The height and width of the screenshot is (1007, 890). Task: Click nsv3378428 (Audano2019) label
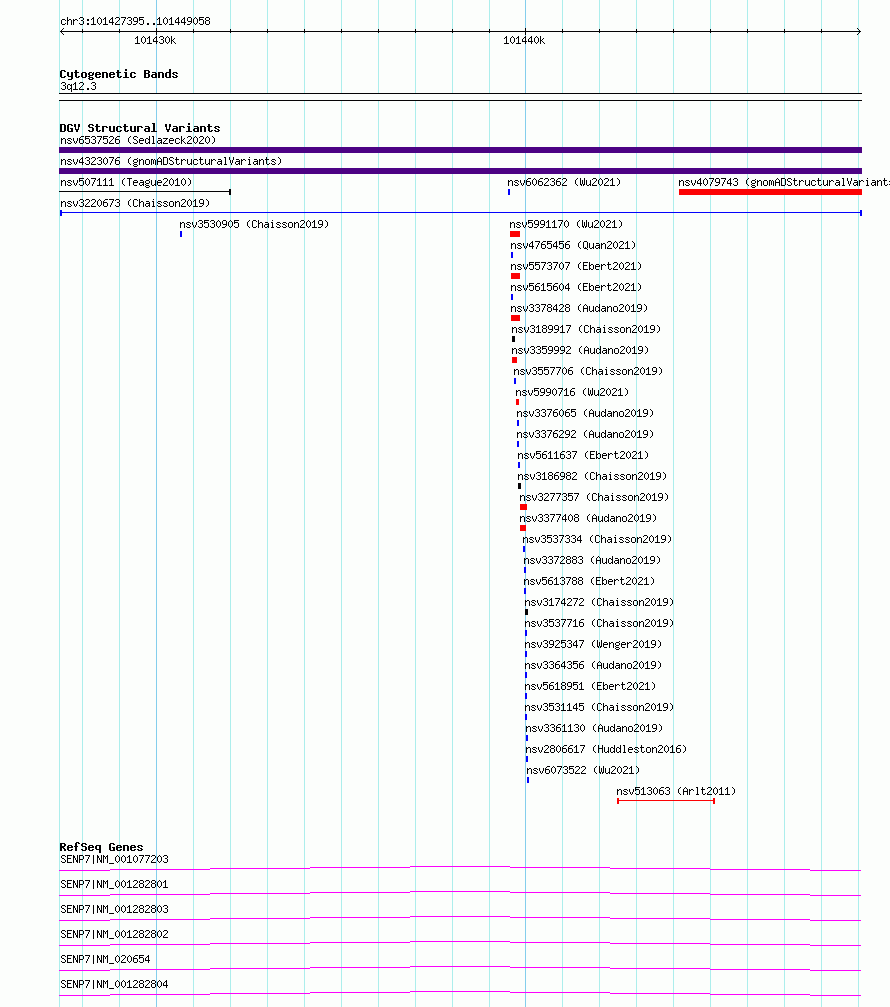(x=579, y=309)
